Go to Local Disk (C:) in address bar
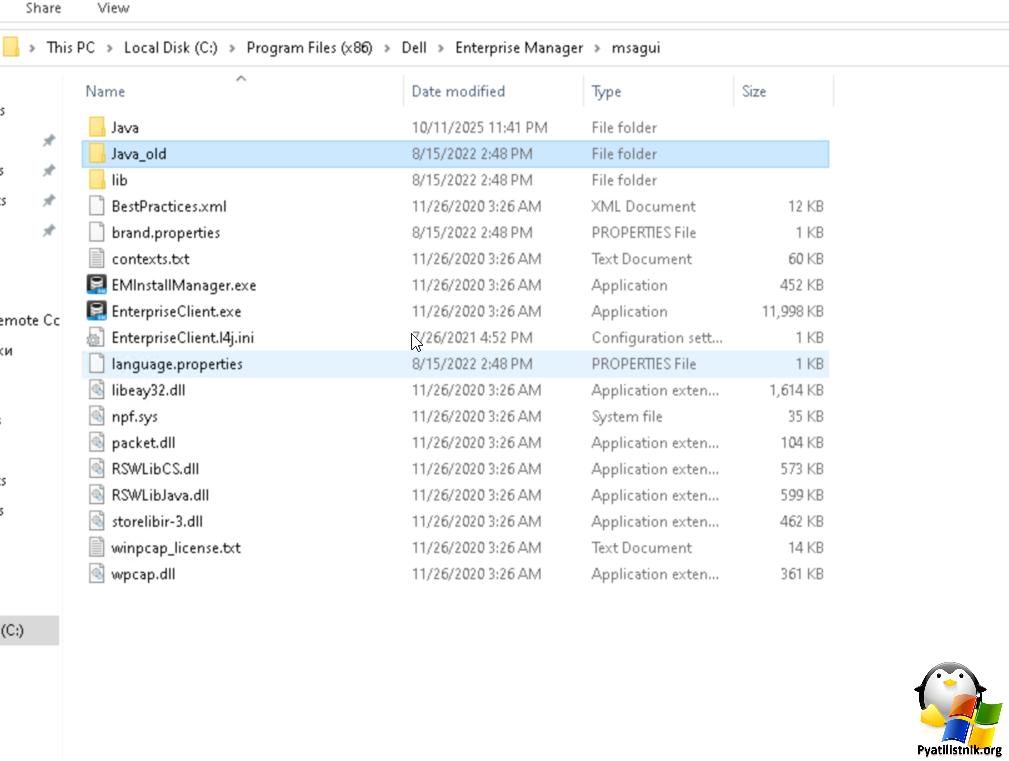 coord(170,48)
